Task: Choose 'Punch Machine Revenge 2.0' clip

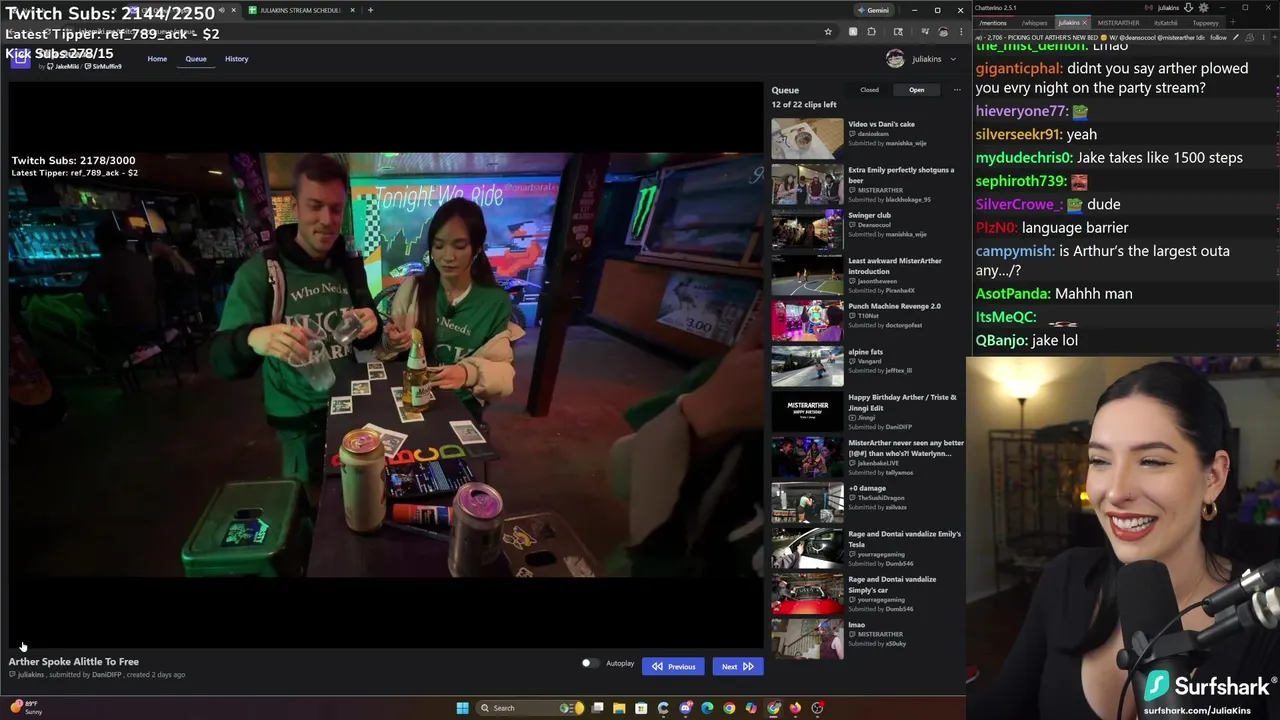Action: pyautogui.click(x=807, y=321)
